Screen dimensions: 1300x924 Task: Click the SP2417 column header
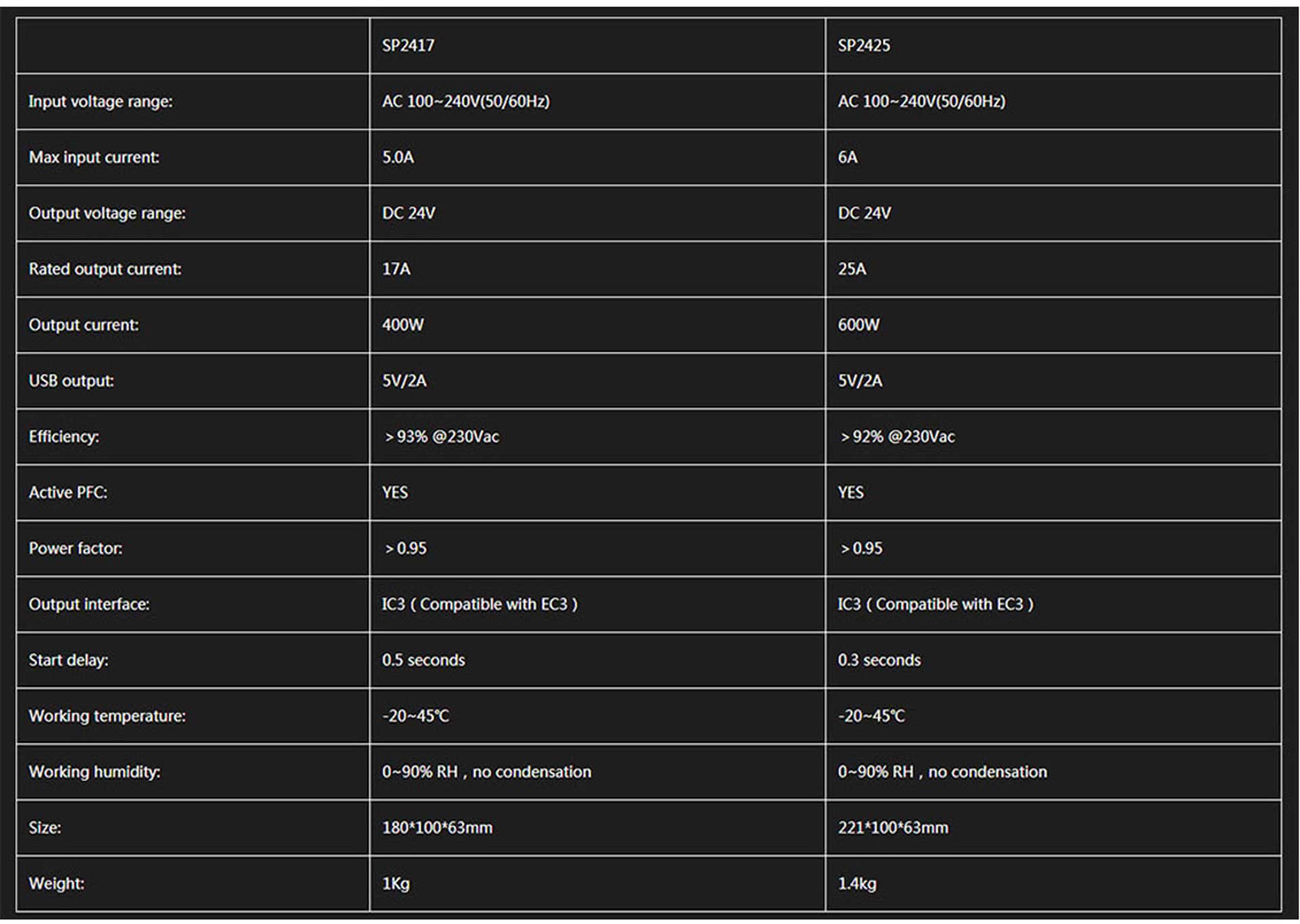coord(408,45)
